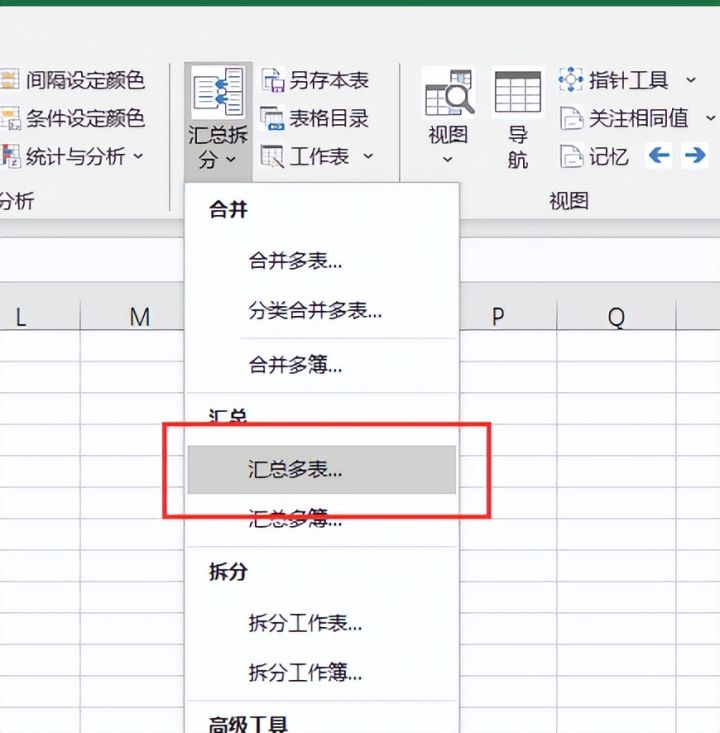Click the 指针工具 label
The width and height of the screenshot is (720, 733).
point(628,80)
